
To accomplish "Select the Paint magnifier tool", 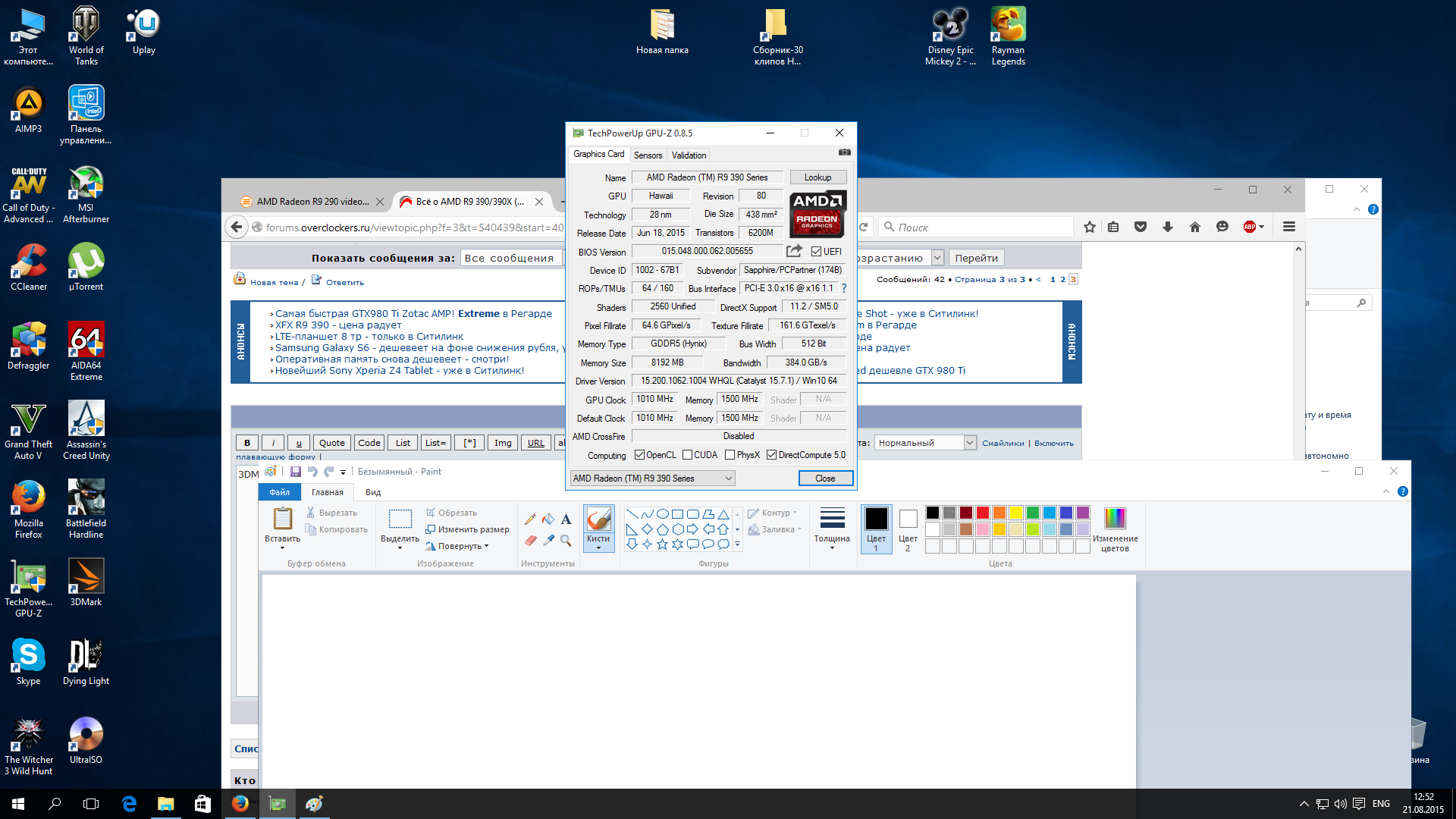I will [x=566, y=541].
